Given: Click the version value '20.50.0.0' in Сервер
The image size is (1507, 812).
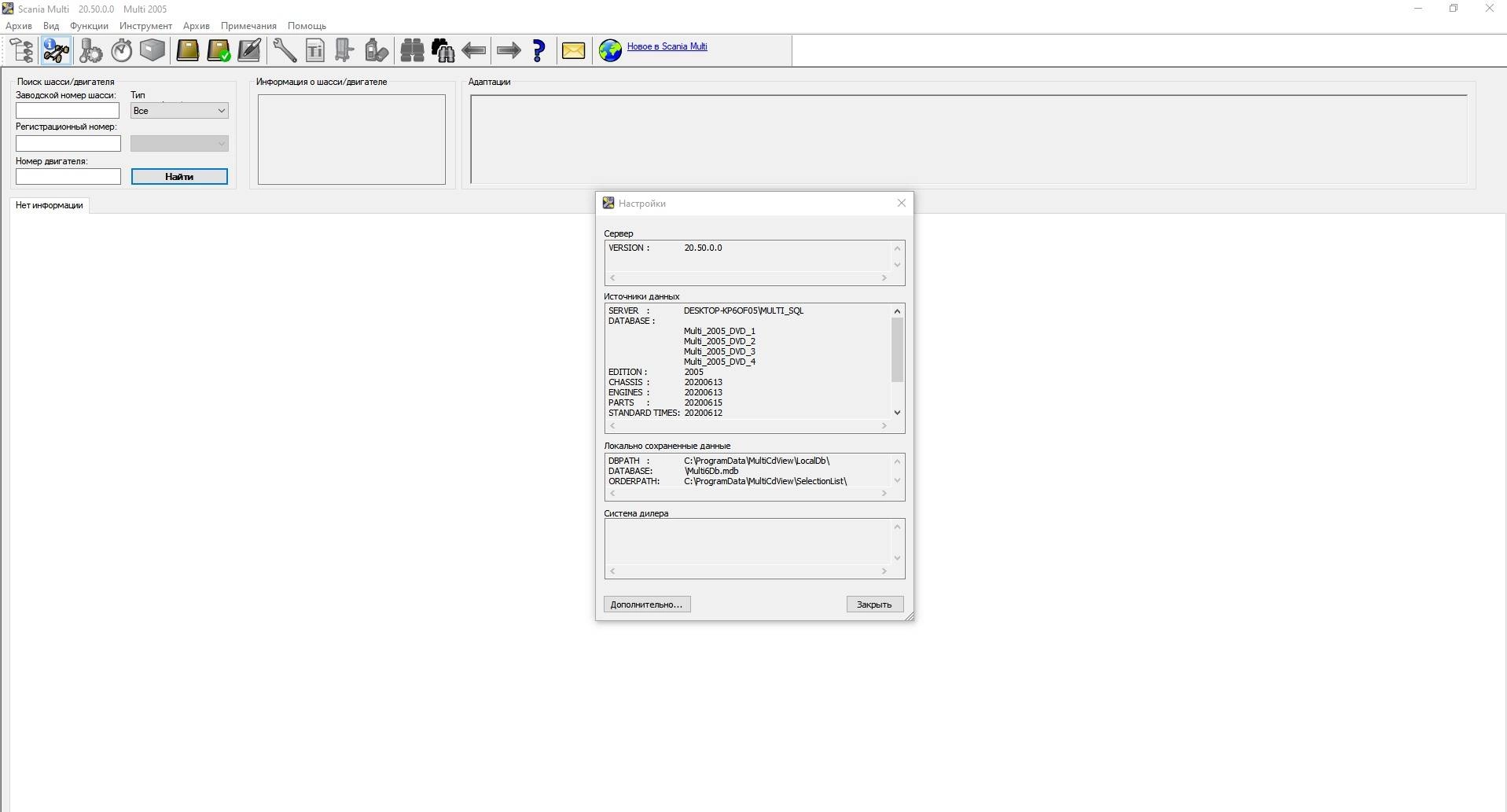Looking at the screenshot, I should click(x=703, y=248).
